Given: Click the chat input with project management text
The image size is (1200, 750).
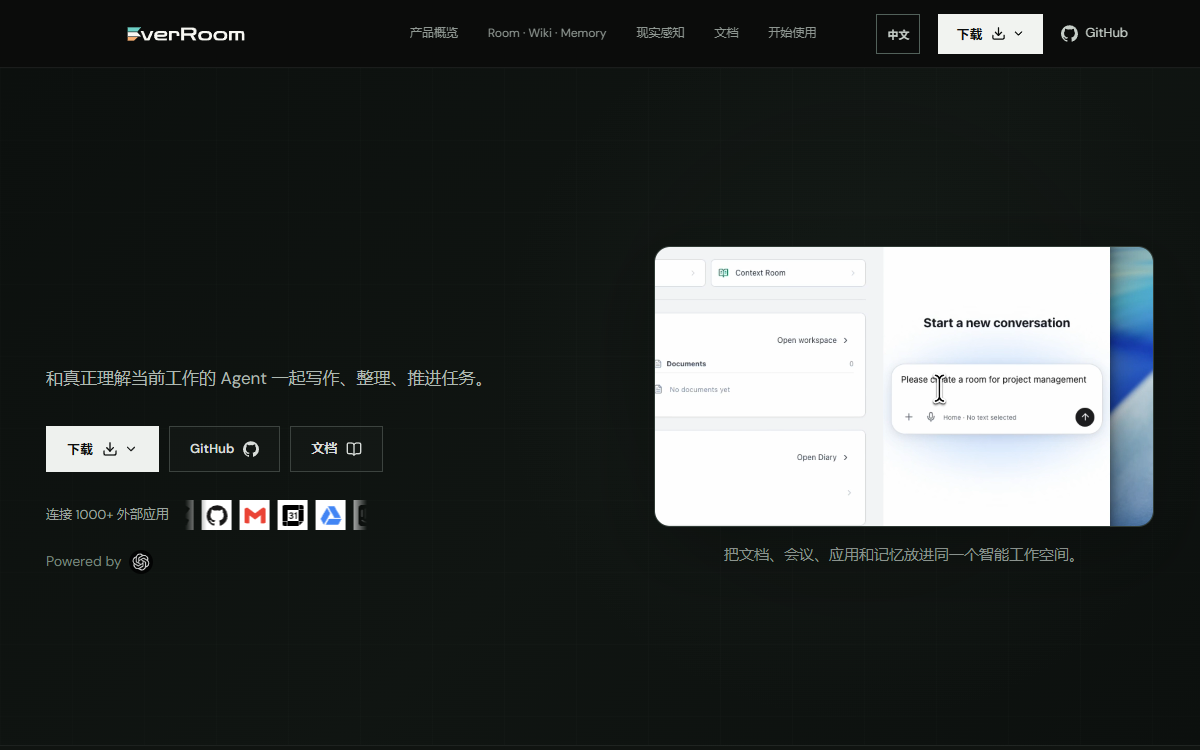Looking at the screenshot, I should click(993, 380).
